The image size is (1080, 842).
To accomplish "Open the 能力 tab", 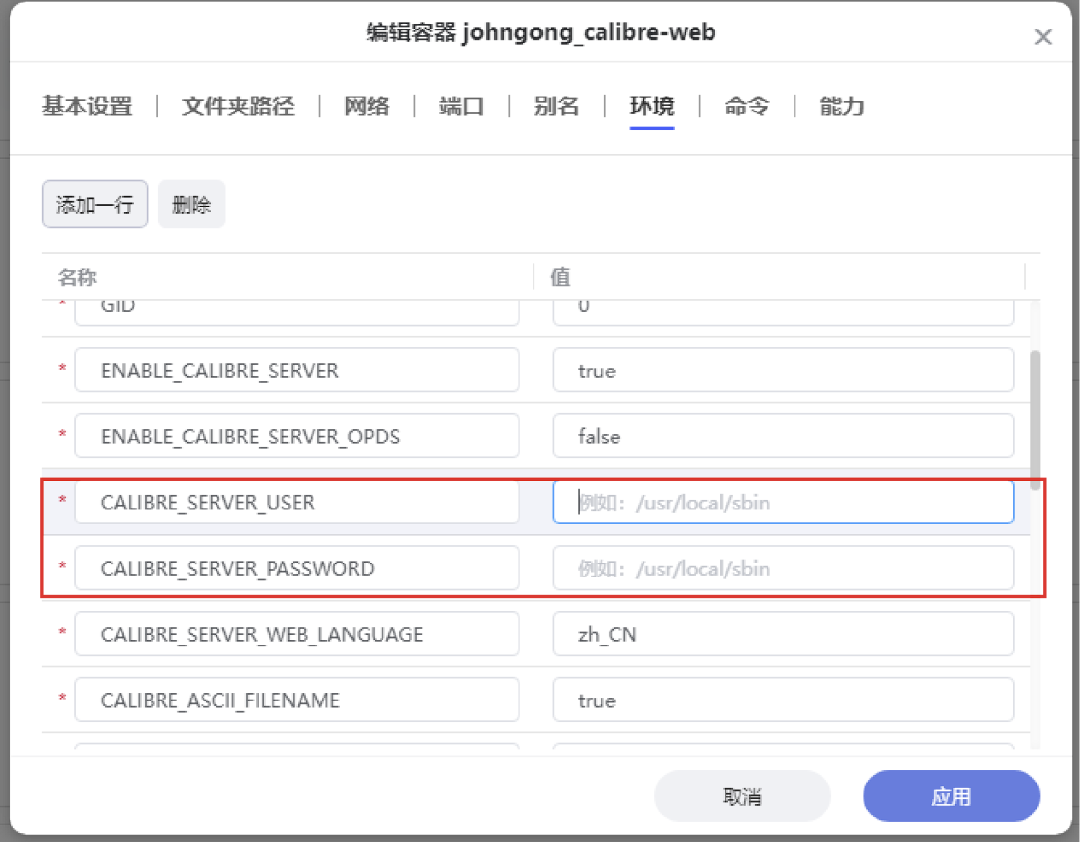I will tap(842, 106).
